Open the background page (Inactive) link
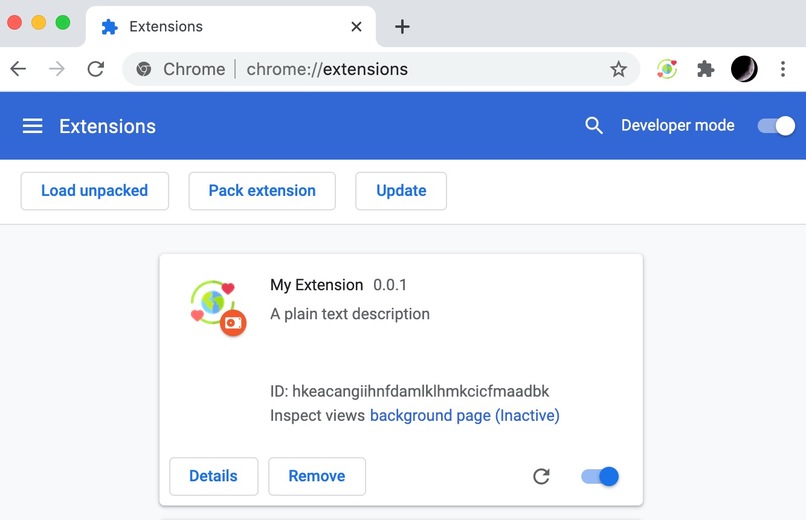 coord(465,415)
